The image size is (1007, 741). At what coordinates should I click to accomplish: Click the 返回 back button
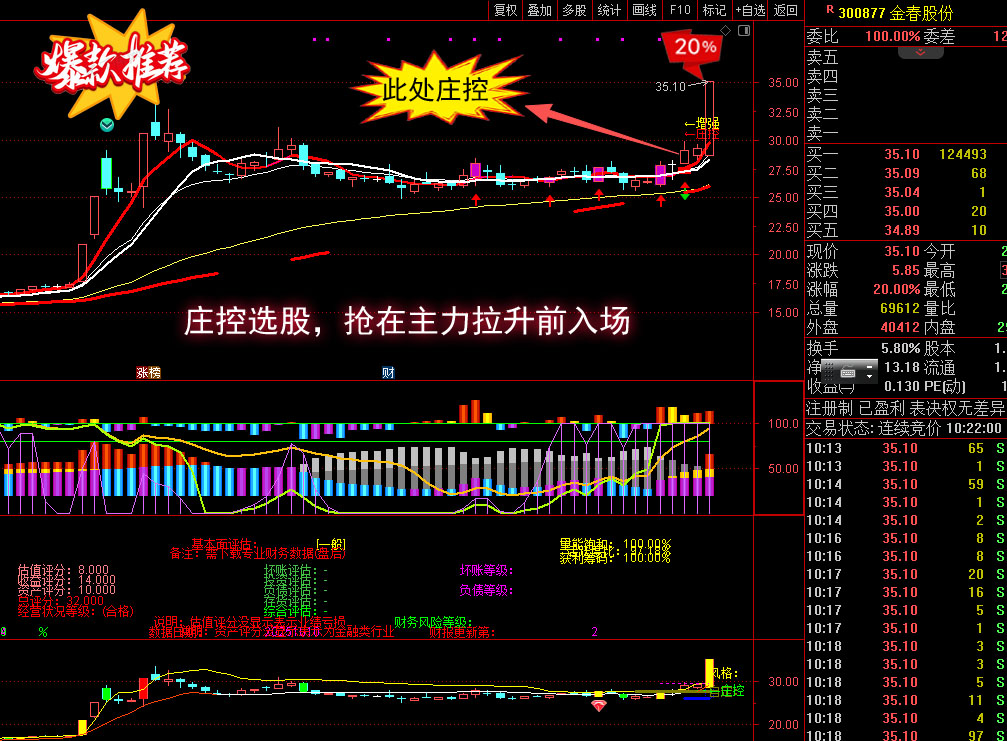click(786, 10)
